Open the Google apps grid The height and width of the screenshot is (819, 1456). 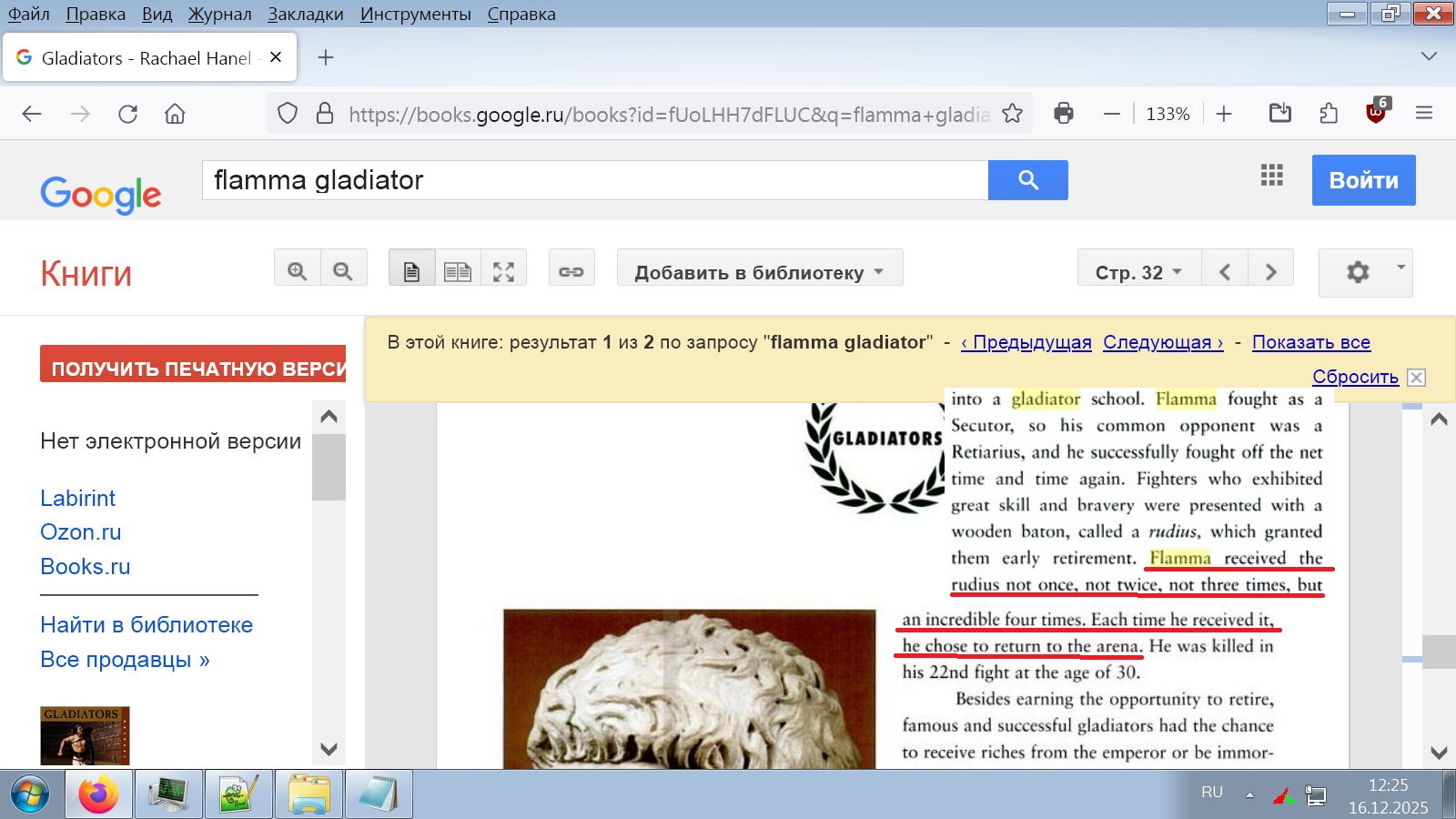(1271, 176)
